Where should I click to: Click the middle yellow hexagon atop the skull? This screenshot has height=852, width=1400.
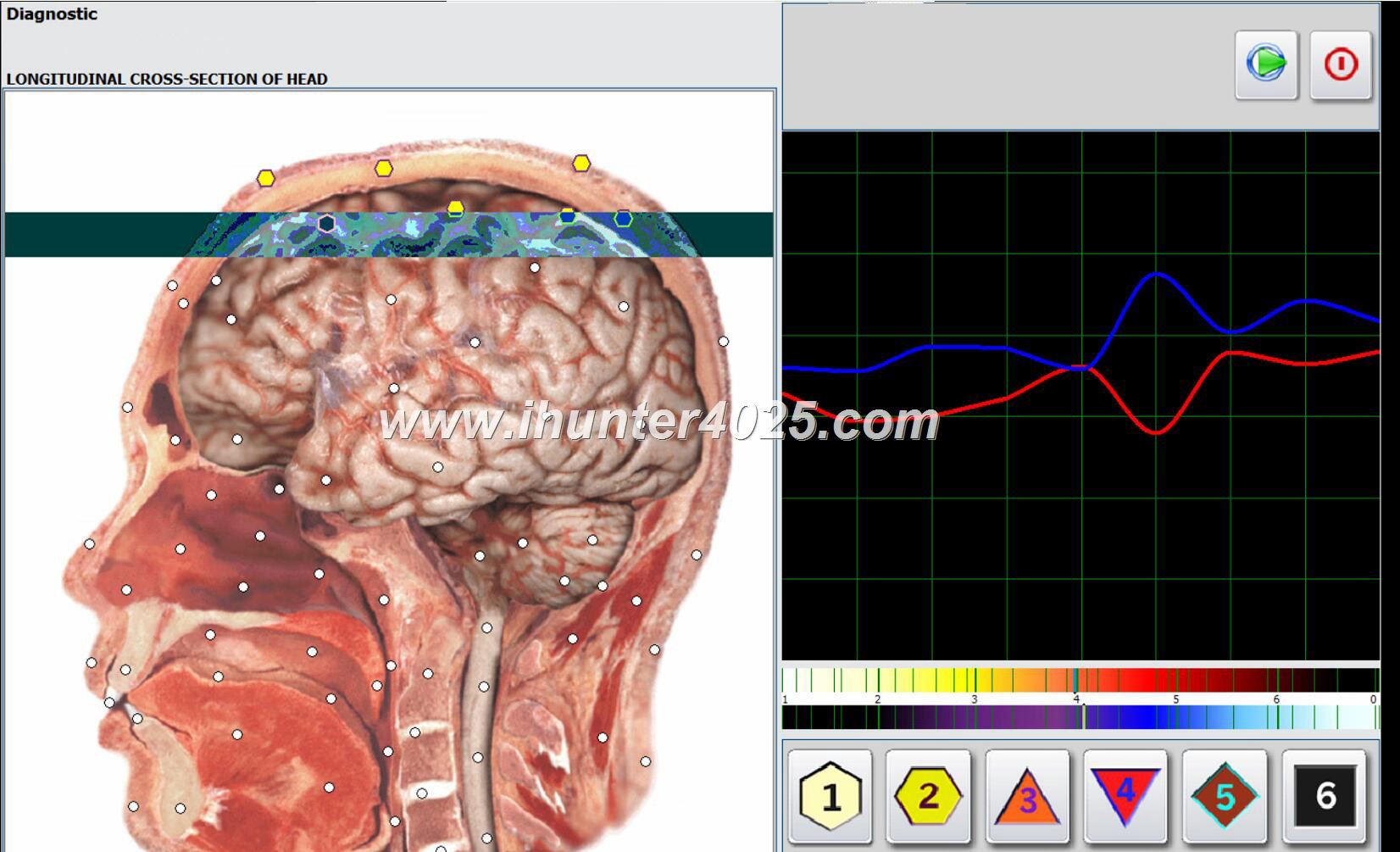pyautogui.click(x=384, y=168)
